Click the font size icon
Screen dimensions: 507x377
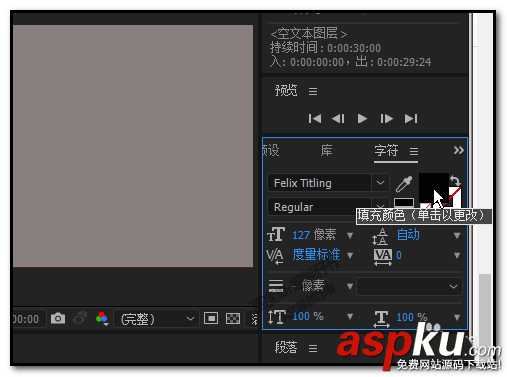tap(276, 235)
